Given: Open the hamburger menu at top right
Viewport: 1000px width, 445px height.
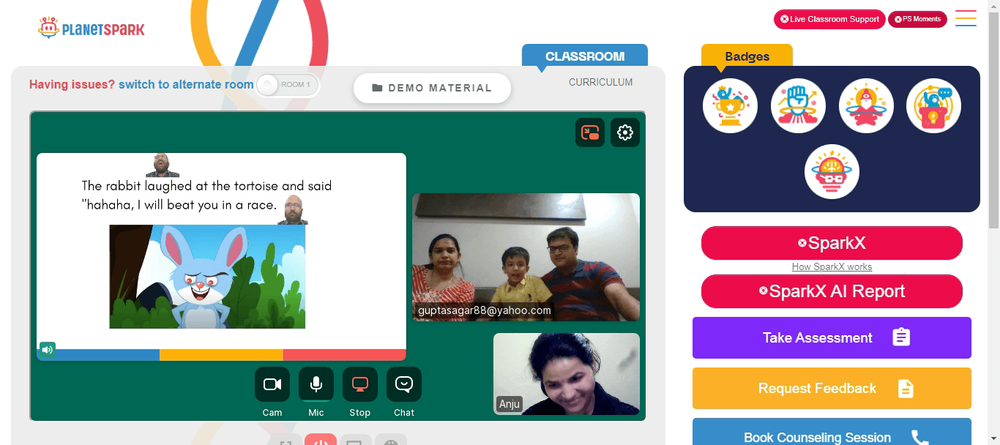Looking at the screenshot, I should coord(966,18).
